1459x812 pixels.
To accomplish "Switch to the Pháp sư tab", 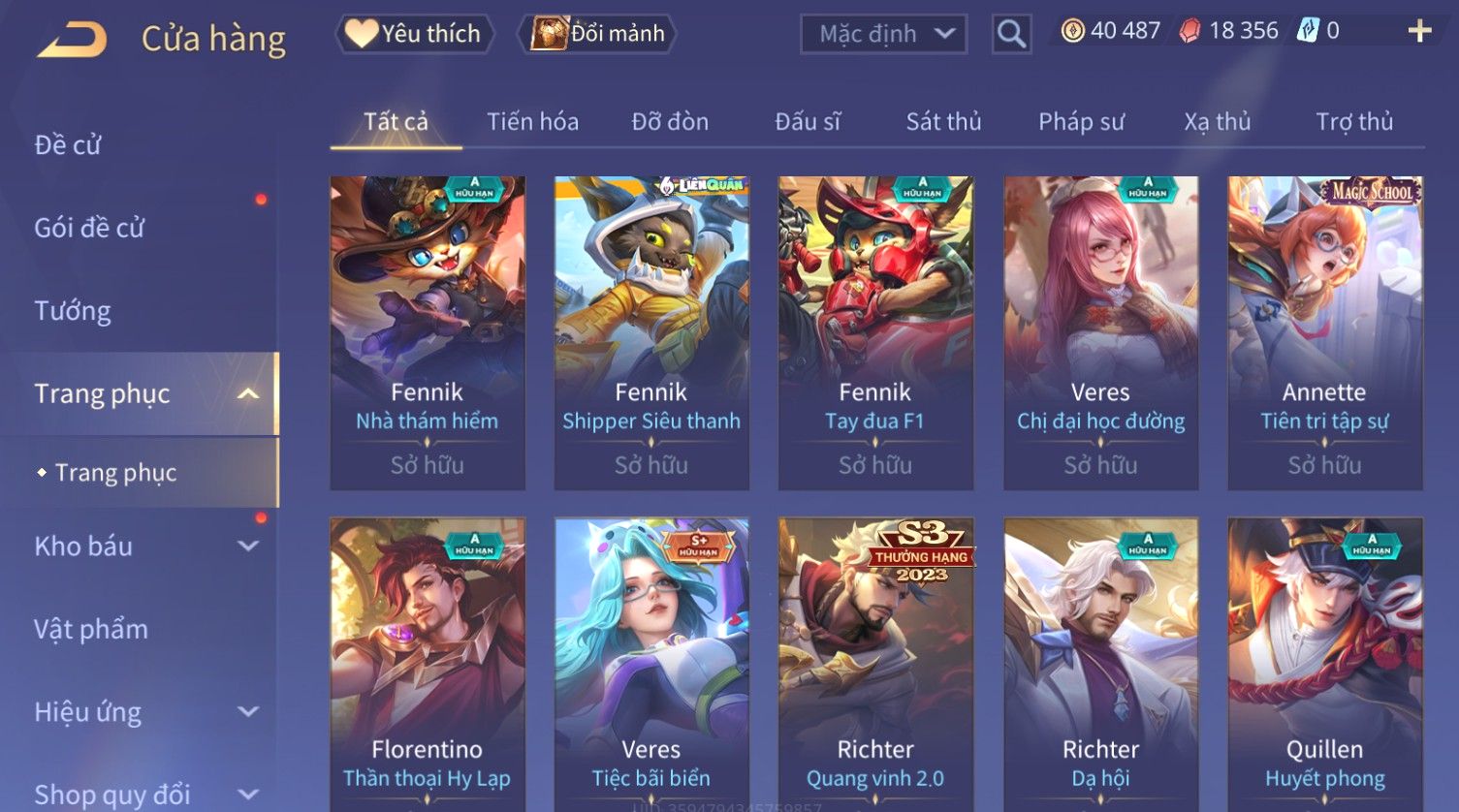I will 1081,122.
